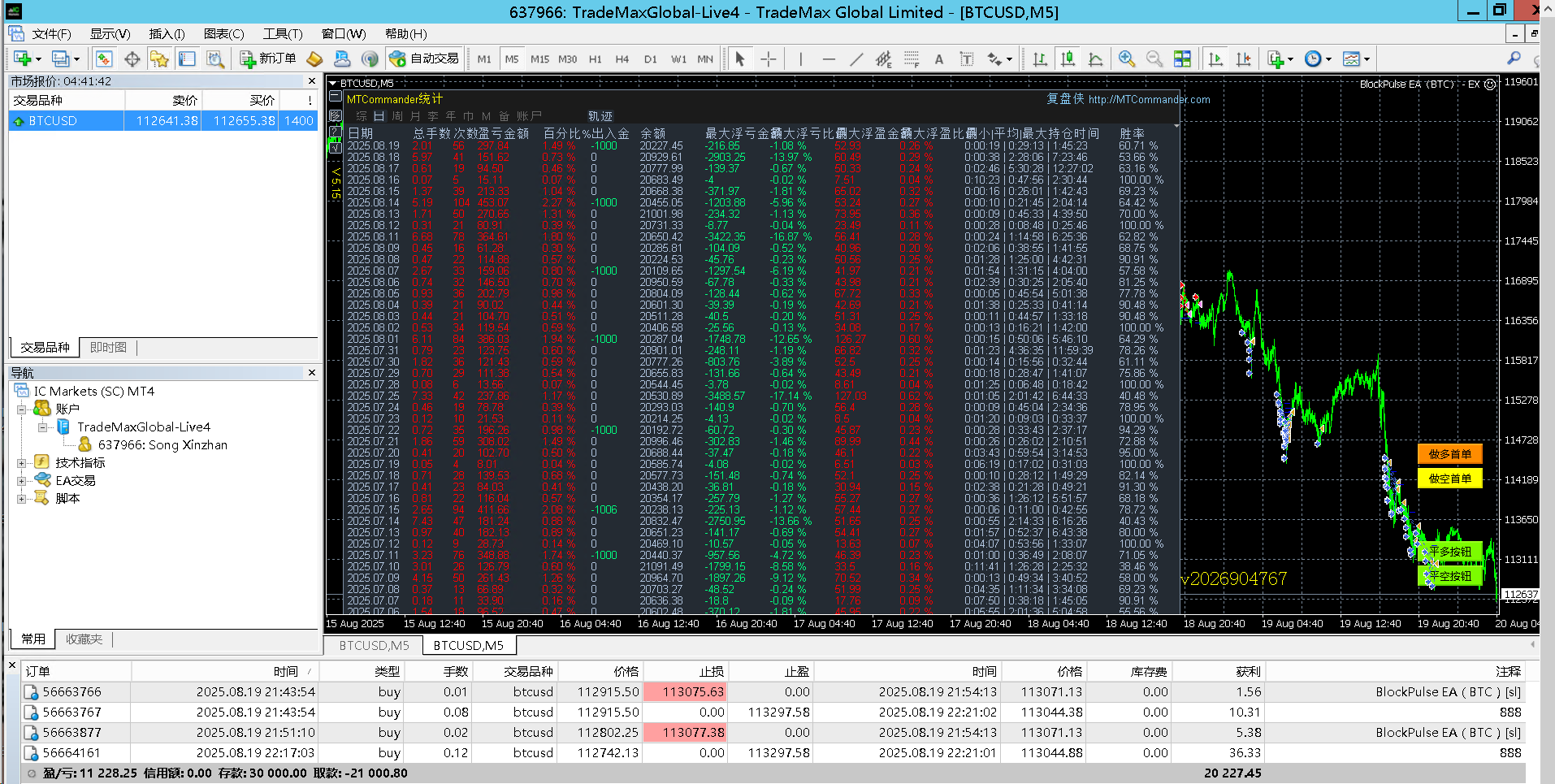Open the chart profiles icon

tap(60, 58)
